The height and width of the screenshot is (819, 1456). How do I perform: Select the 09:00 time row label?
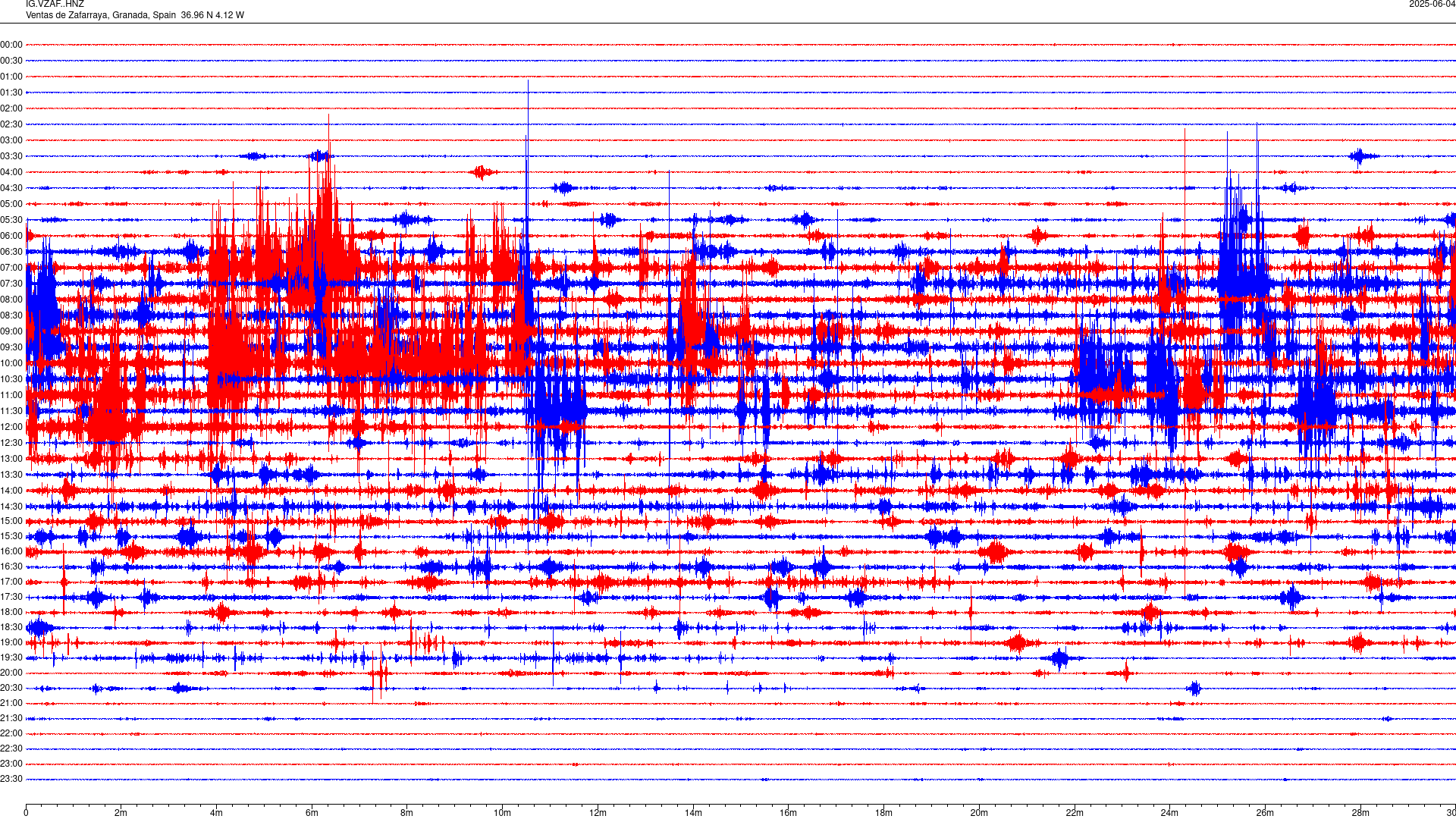point(11,331)
